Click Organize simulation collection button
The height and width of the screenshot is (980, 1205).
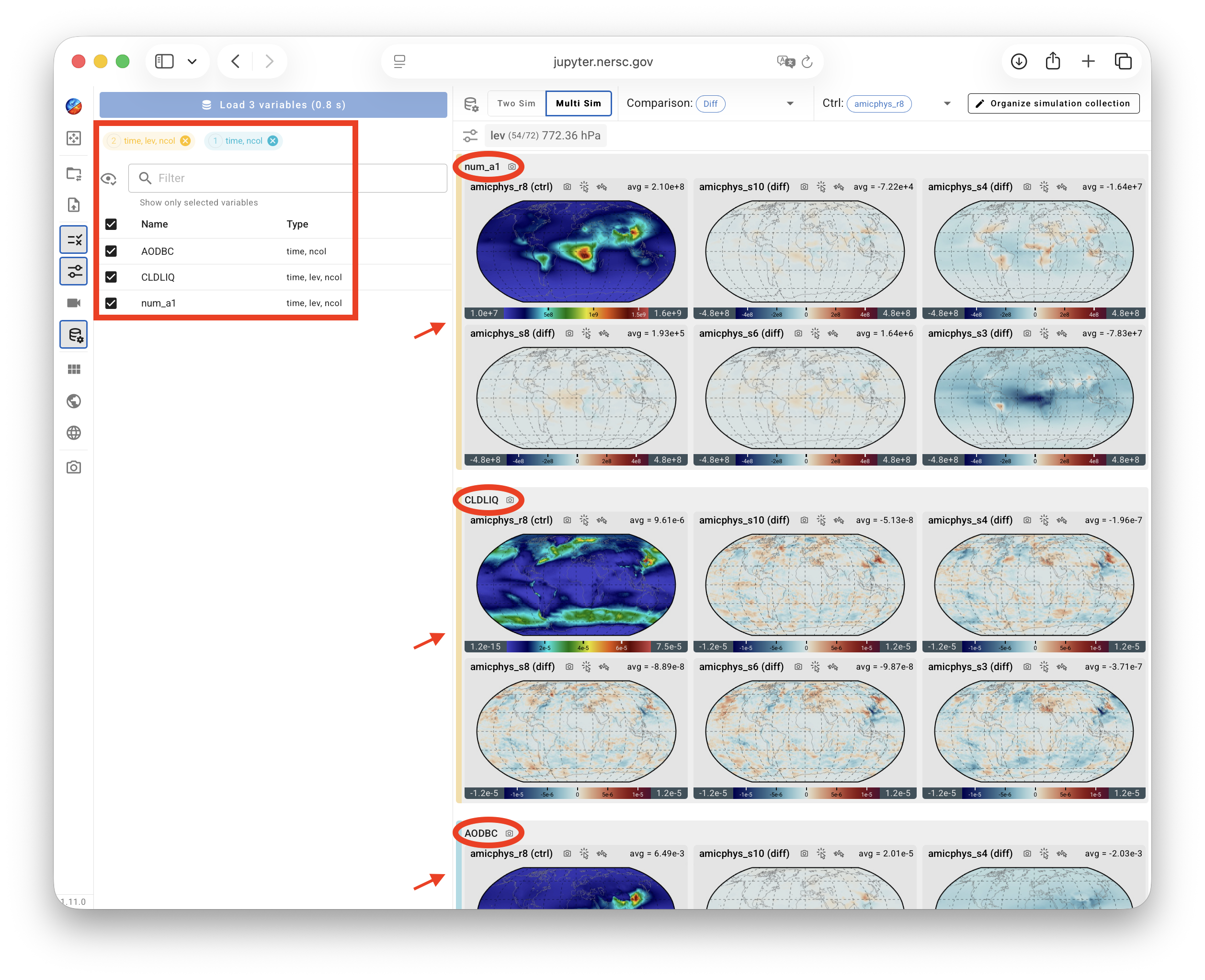point(1053,103)
